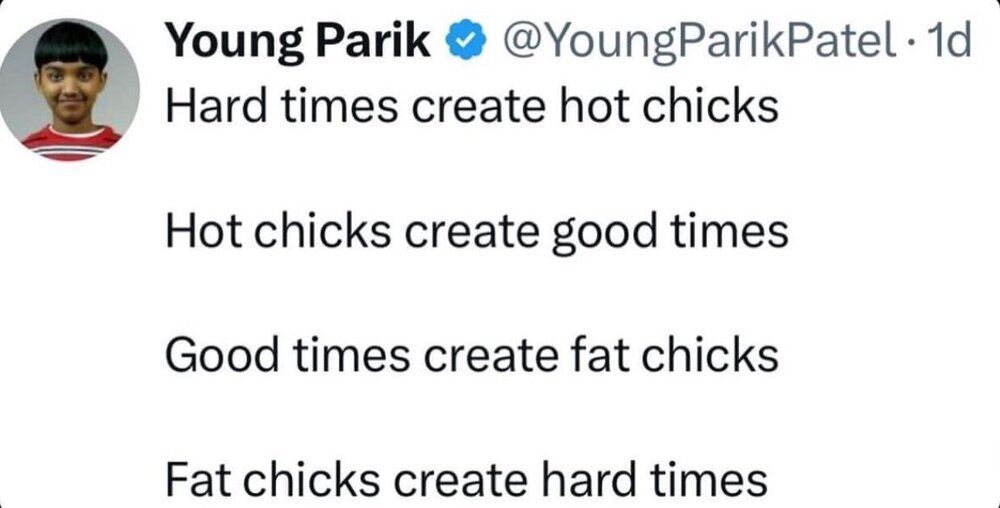
Task: Select the line "Fat chicks create hard times"
Action: 466,479
